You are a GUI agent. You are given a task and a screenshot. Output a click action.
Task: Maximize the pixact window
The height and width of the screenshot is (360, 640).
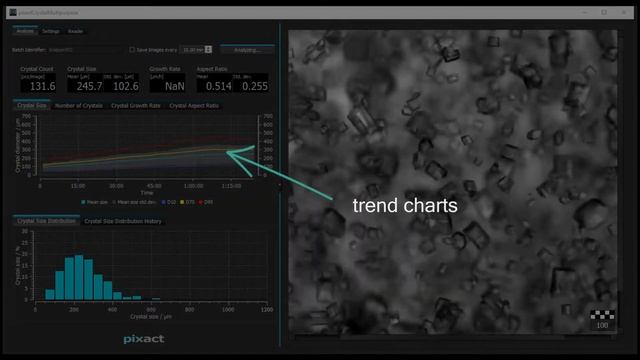[604, 12]
